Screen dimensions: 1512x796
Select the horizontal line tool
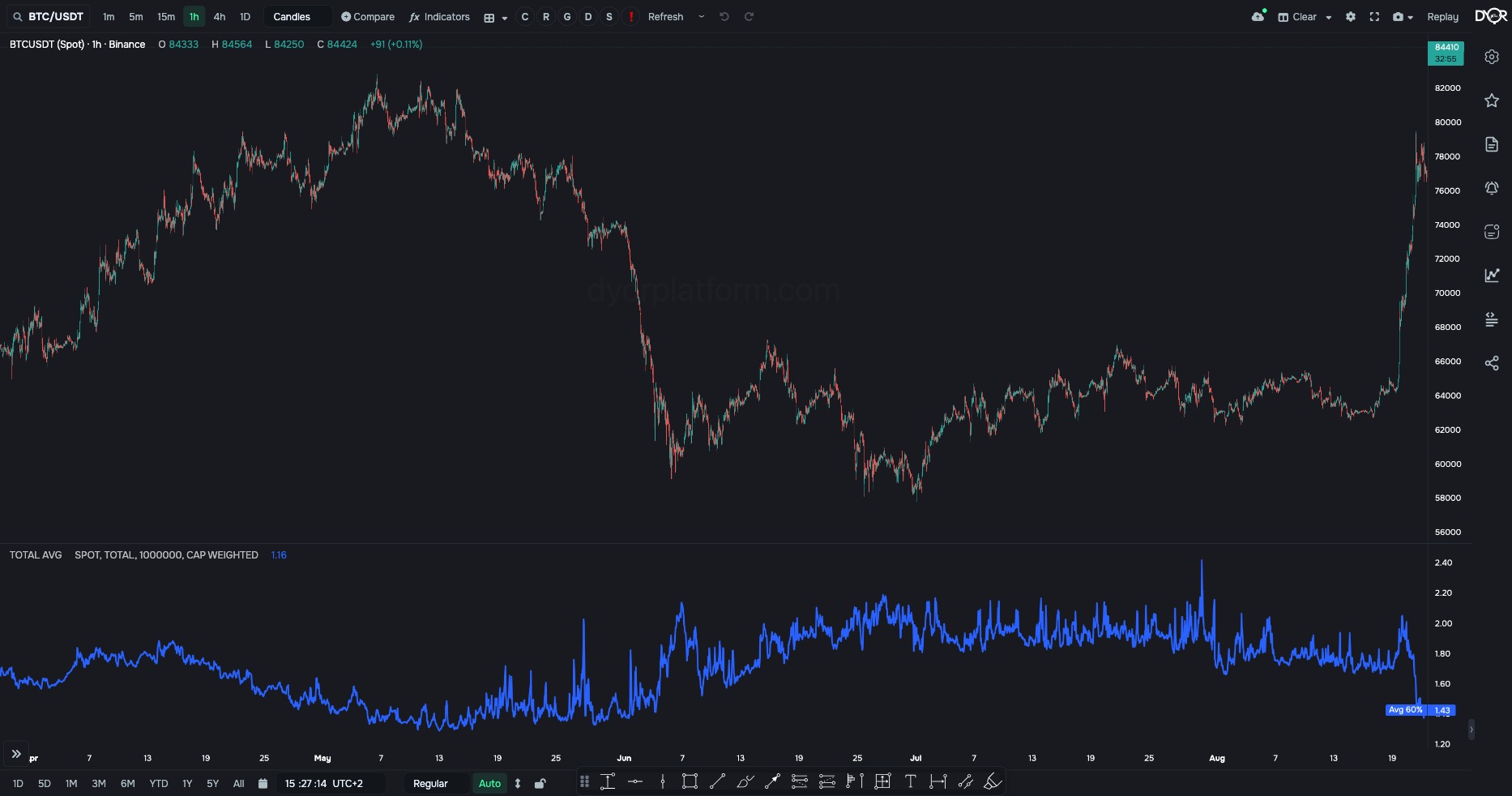pyautogui.click(x=635, y=781)
